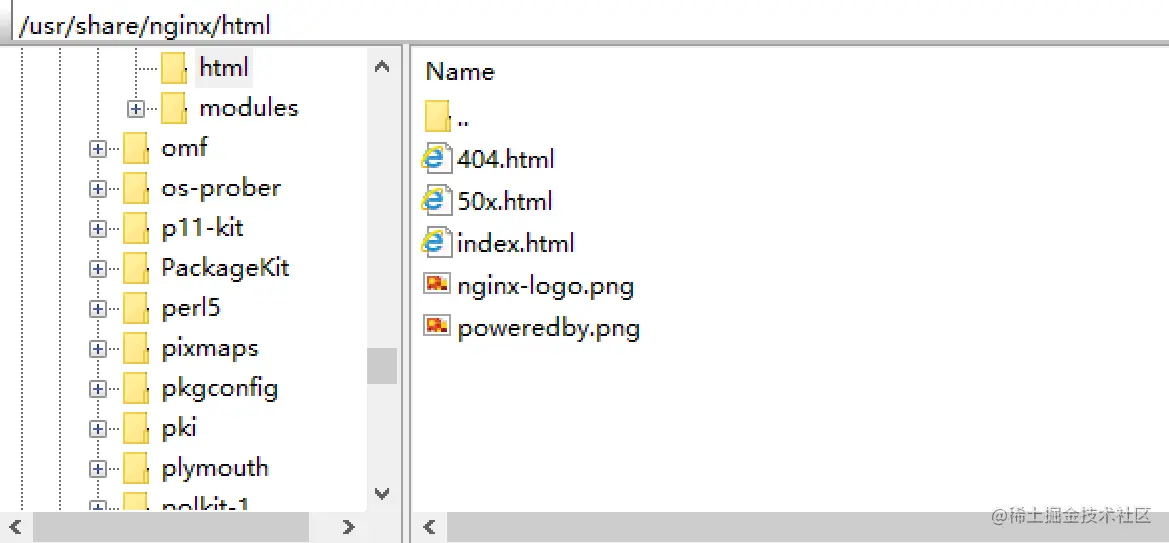1169x543 pixels.
Task: Click the tree panel scroll left arrow
Action: tap(16, 527)
